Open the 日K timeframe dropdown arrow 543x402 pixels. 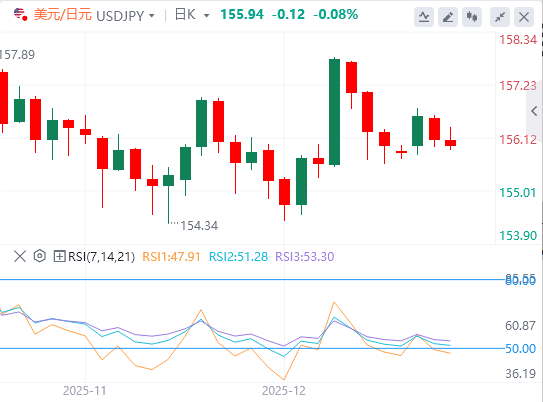pyautogui.click(x=207, y=16)
